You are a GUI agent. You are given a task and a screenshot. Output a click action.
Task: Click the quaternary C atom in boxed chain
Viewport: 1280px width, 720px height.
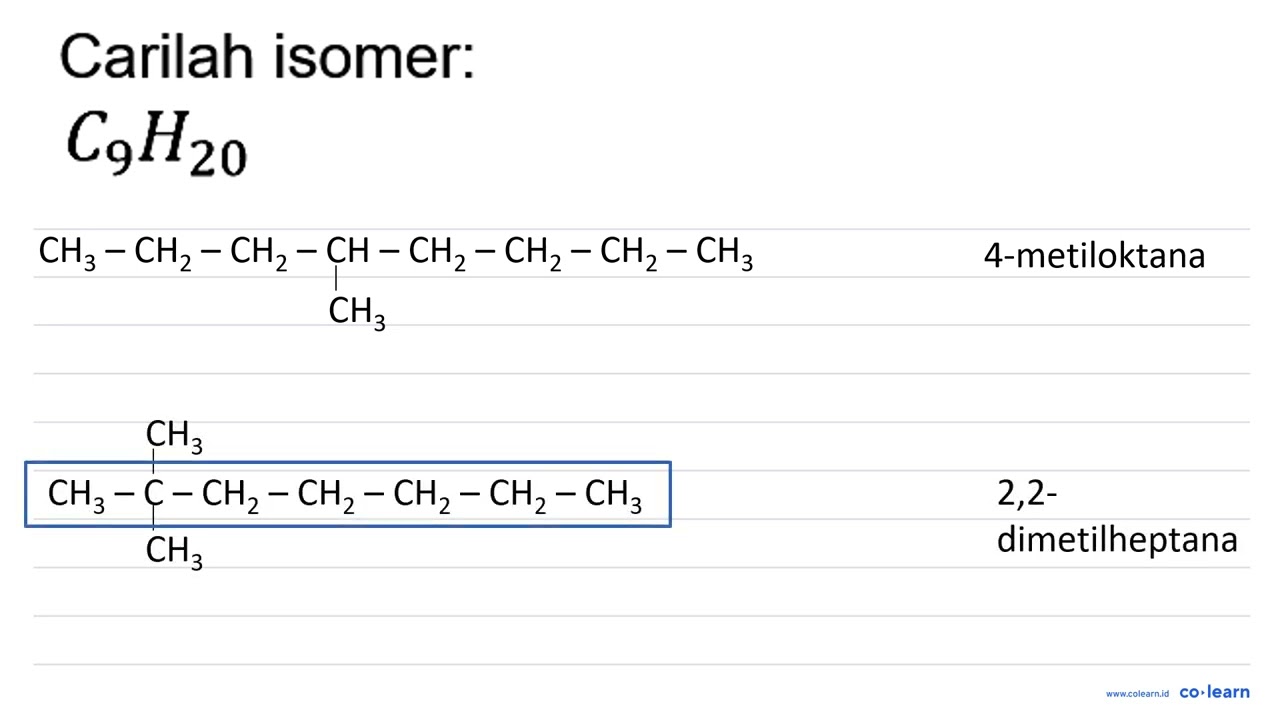(x=153, y=493)
